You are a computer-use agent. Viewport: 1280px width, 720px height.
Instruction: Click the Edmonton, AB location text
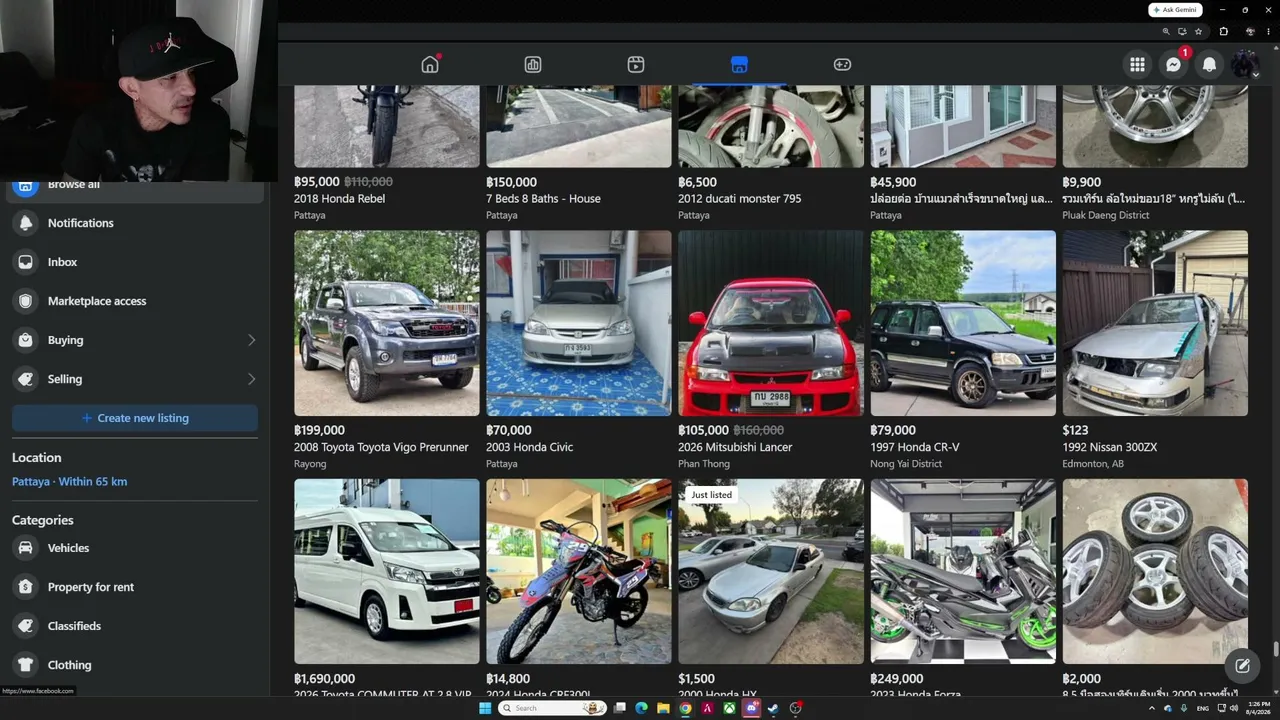tap(1093, 464)
